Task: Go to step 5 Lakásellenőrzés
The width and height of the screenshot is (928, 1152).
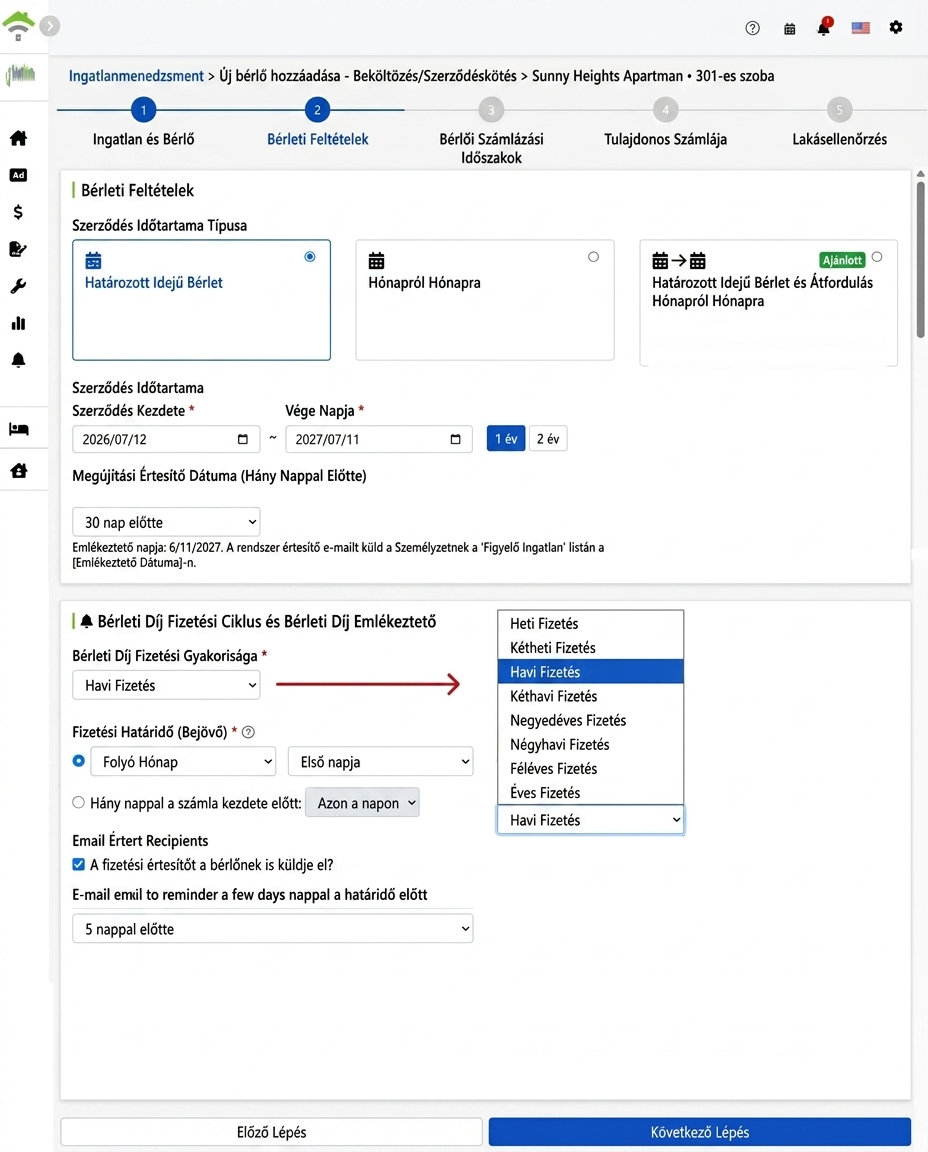Action: click(x=840, y=110)
